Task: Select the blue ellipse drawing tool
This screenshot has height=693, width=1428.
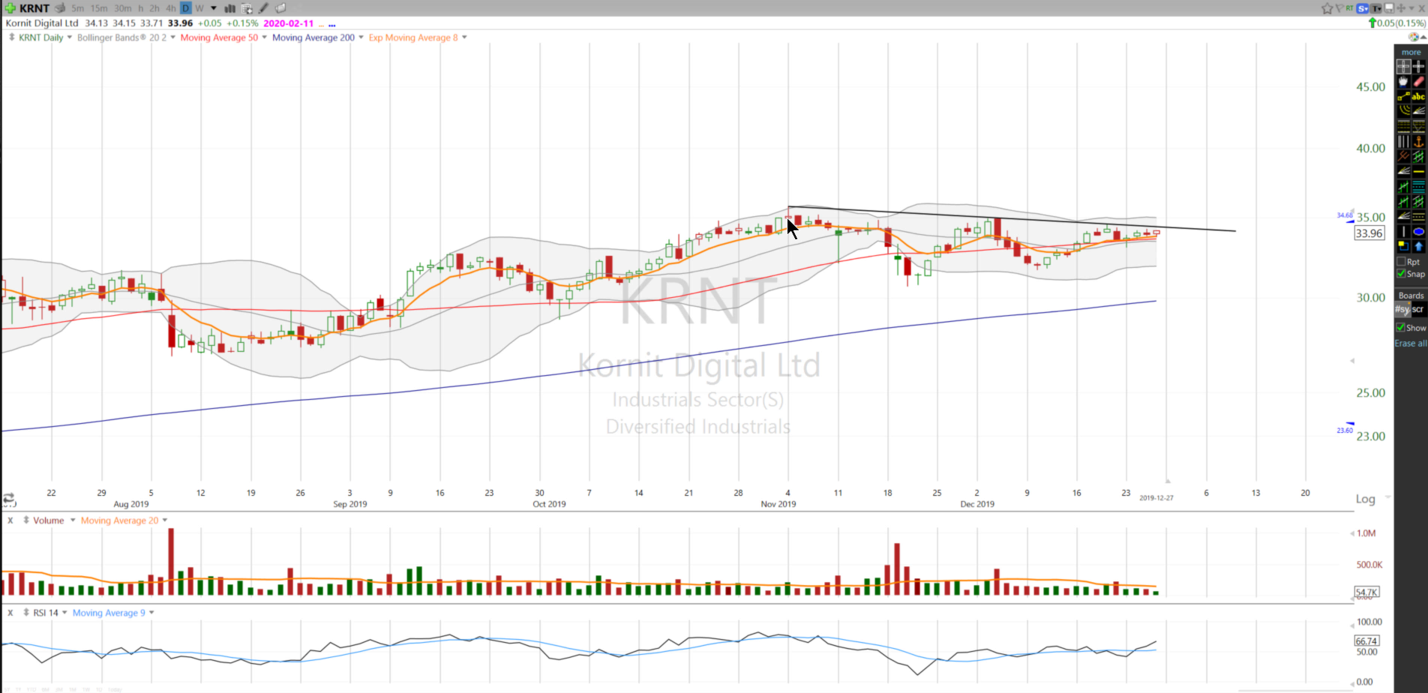Action: pyautogui.click(x=1419, y=229)
